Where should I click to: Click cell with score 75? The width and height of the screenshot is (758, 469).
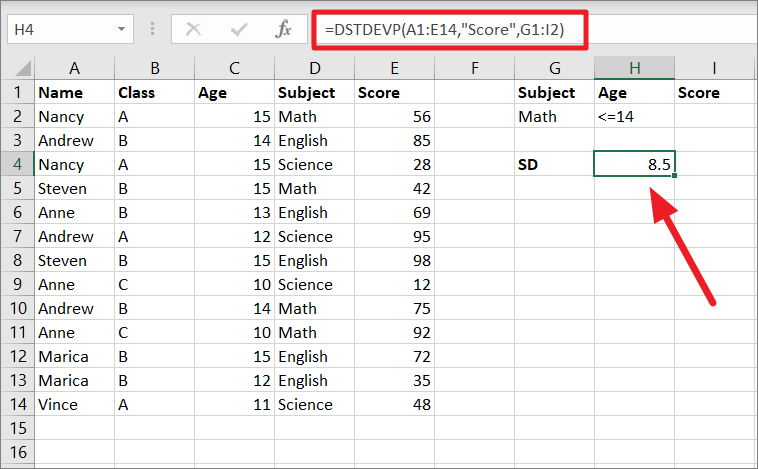[394, 308]
